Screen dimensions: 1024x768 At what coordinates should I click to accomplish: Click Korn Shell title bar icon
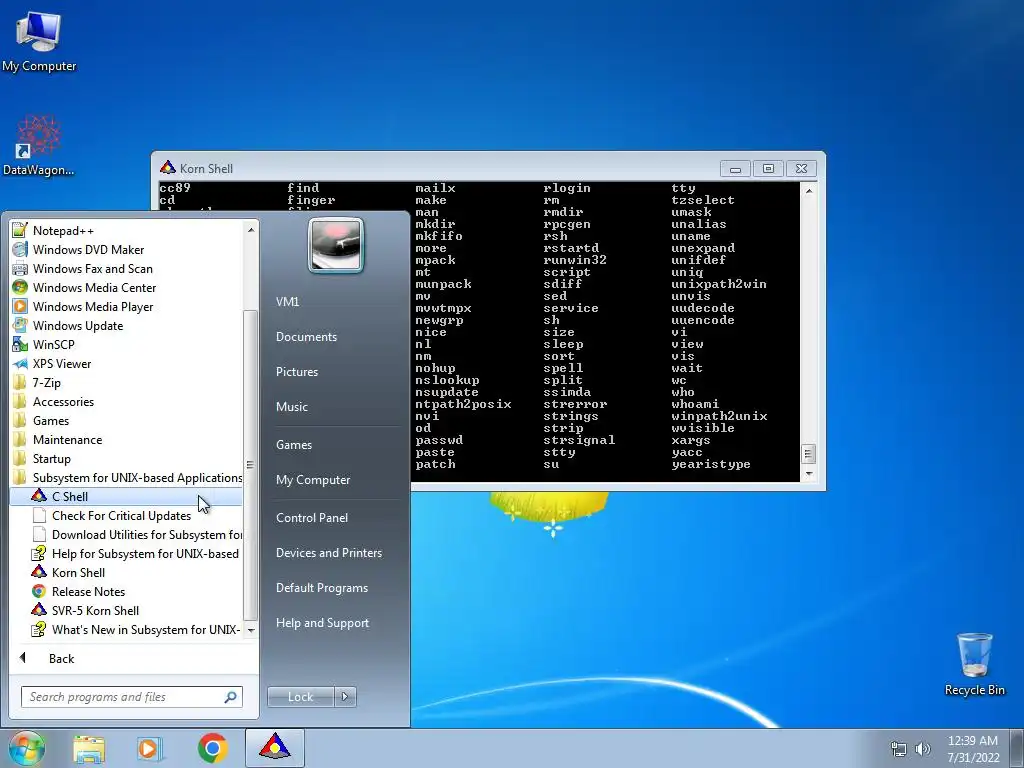tap(168, 168)
